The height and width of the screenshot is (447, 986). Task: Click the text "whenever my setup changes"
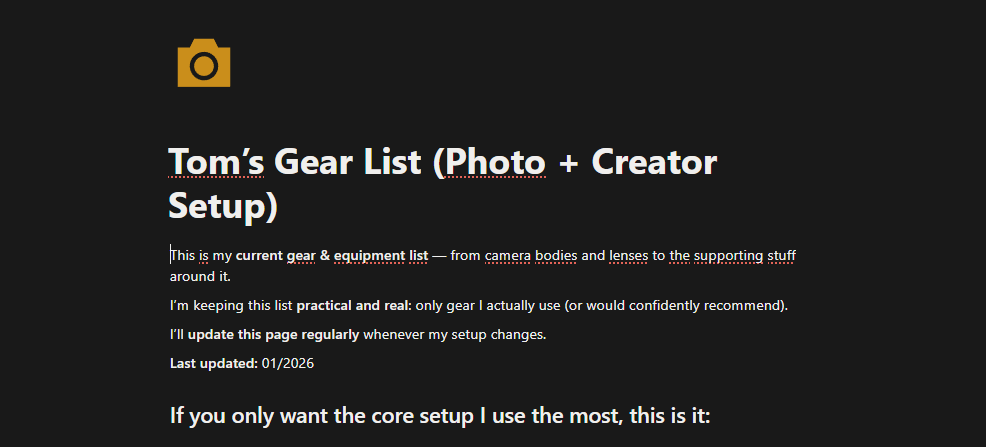click(x=453, y=334)
